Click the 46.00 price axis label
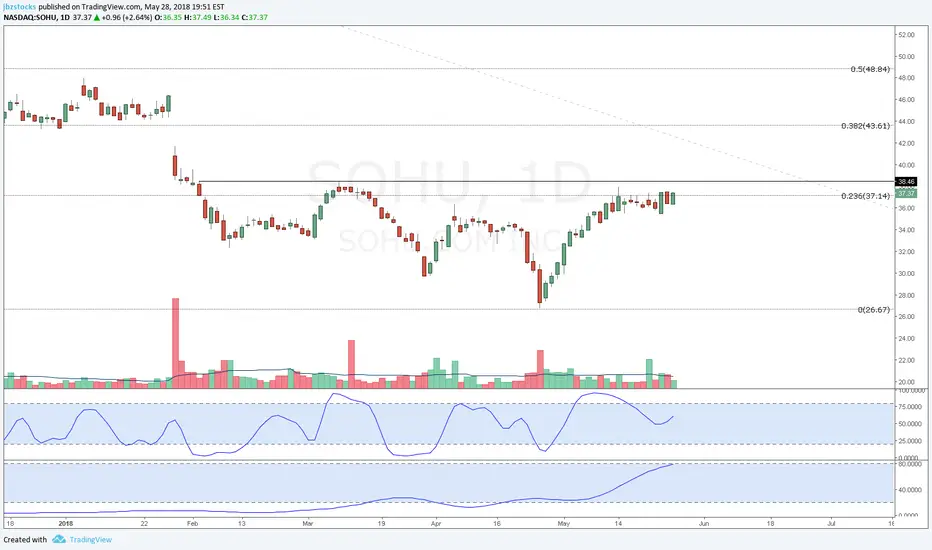Image resolution: width=932 pixels, height=550 pixels. pos(906,100)
